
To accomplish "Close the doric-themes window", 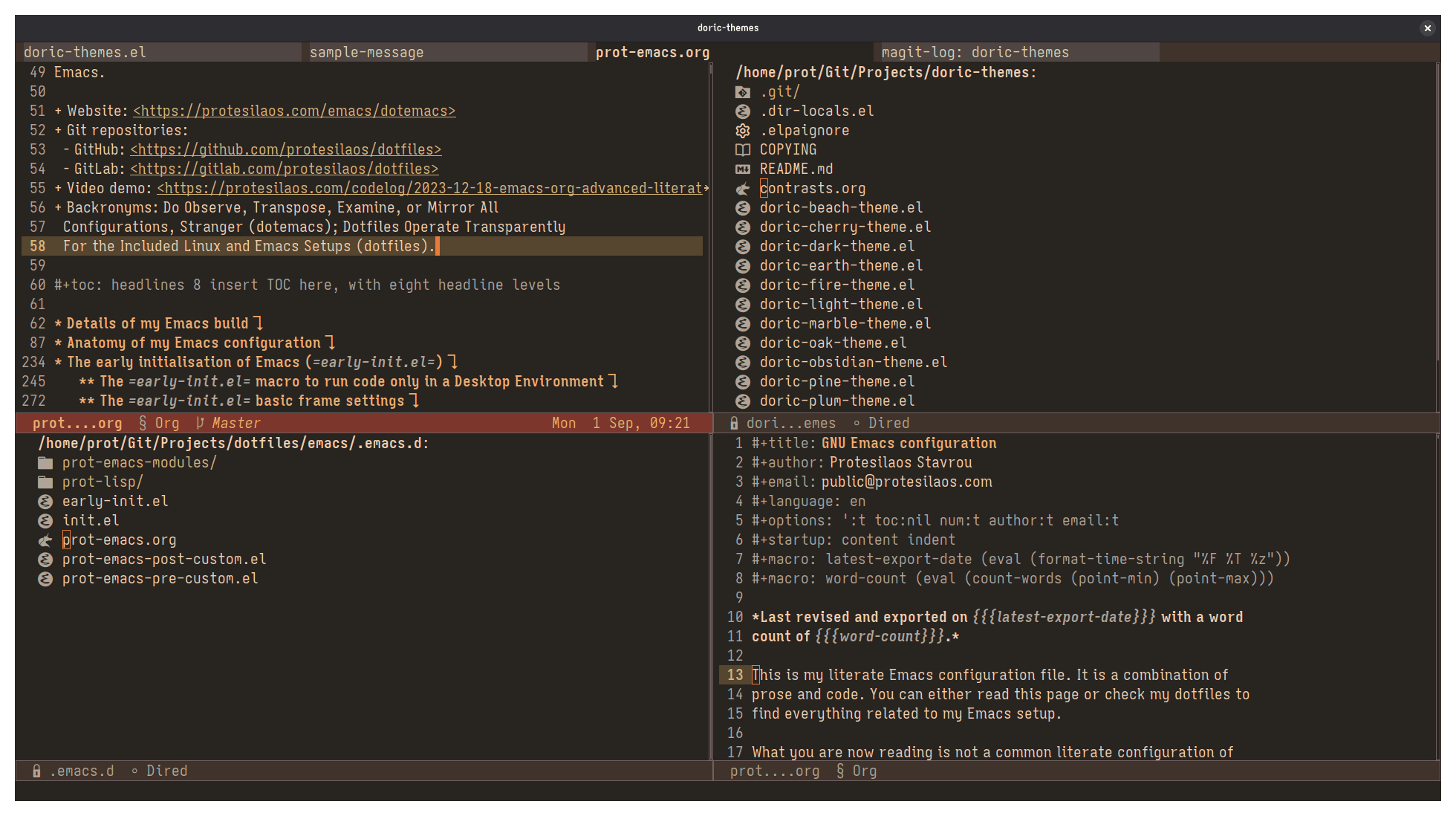I will coord(1427,28).
